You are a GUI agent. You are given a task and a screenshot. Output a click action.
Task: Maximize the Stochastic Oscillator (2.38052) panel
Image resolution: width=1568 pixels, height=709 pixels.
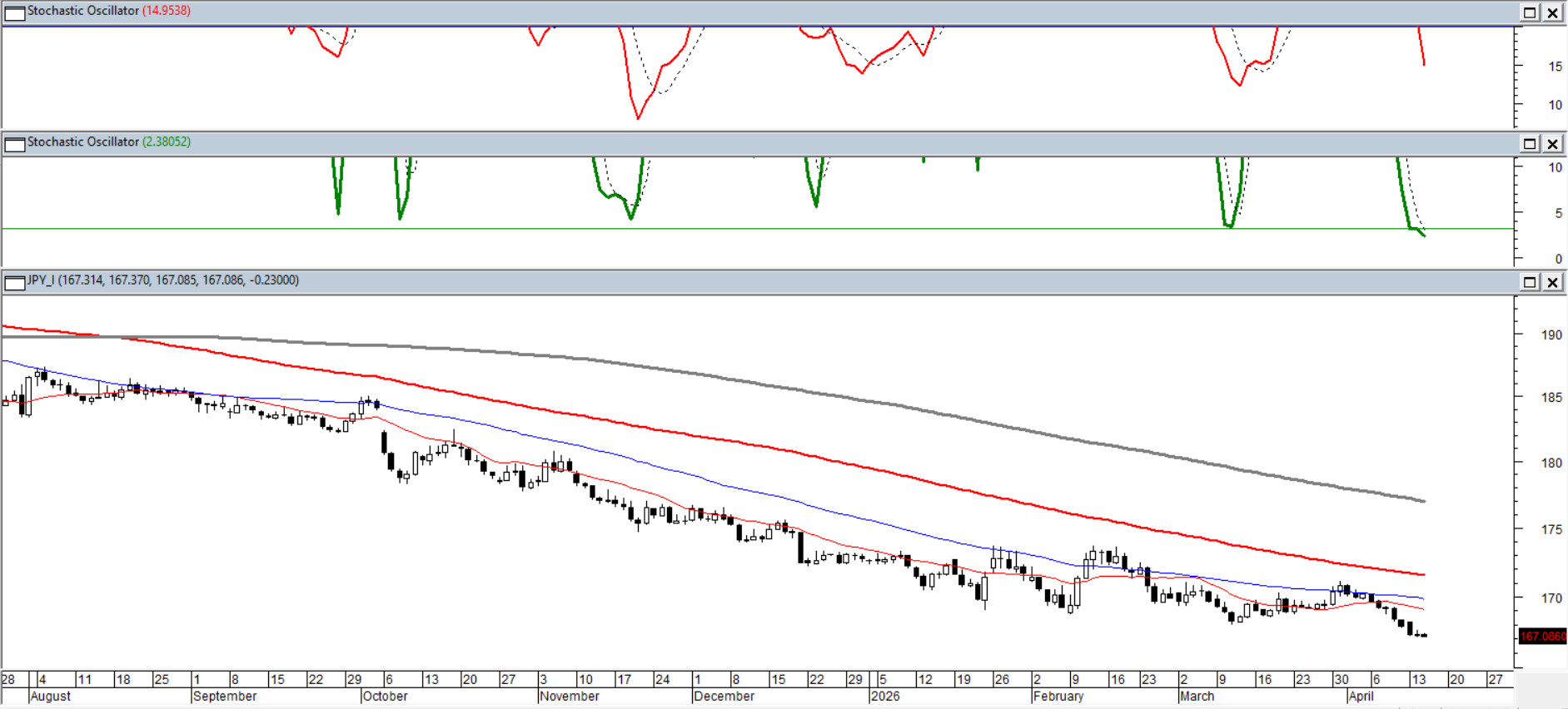coord(1530,144)
